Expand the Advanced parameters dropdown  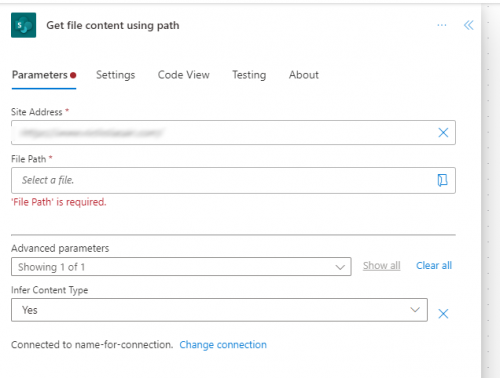point(181,267)
